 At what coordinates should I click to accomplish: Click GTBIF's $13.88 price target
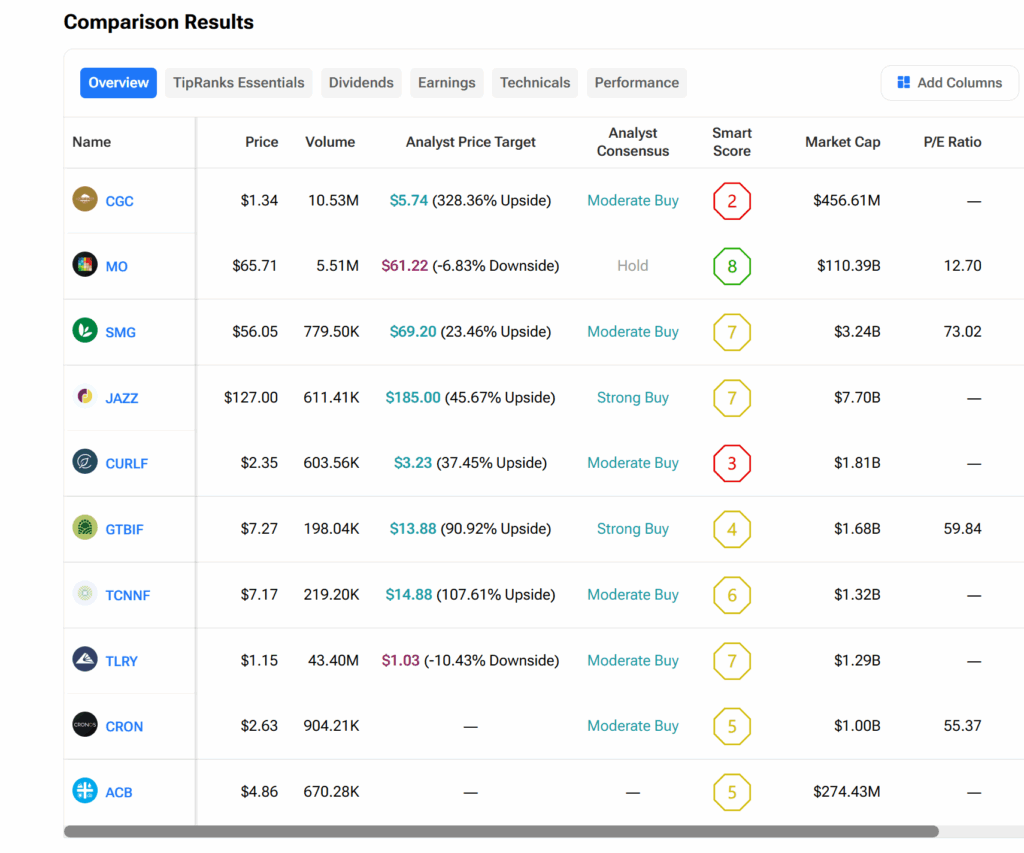pos(413,528)
